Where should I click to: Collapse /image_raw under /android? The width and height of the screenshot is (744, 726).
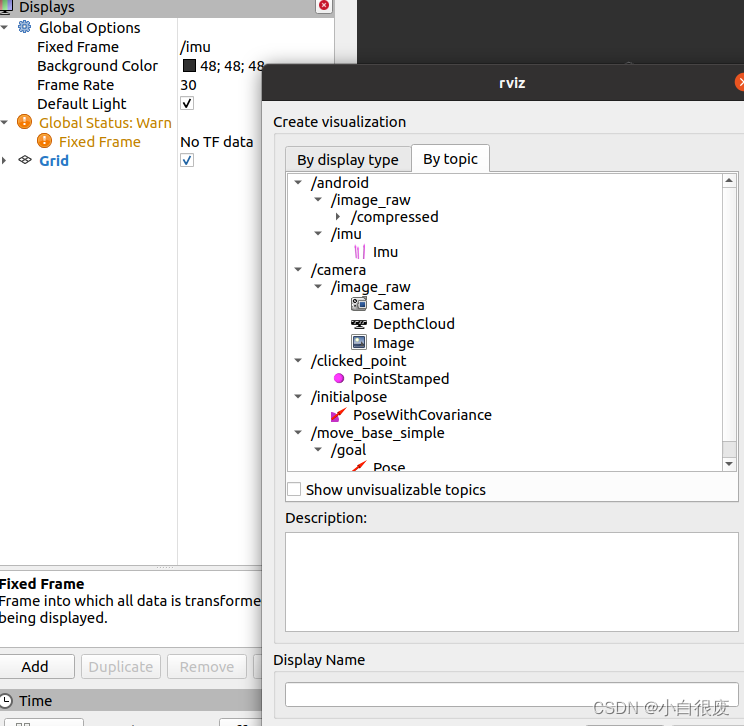coord(318,200)
